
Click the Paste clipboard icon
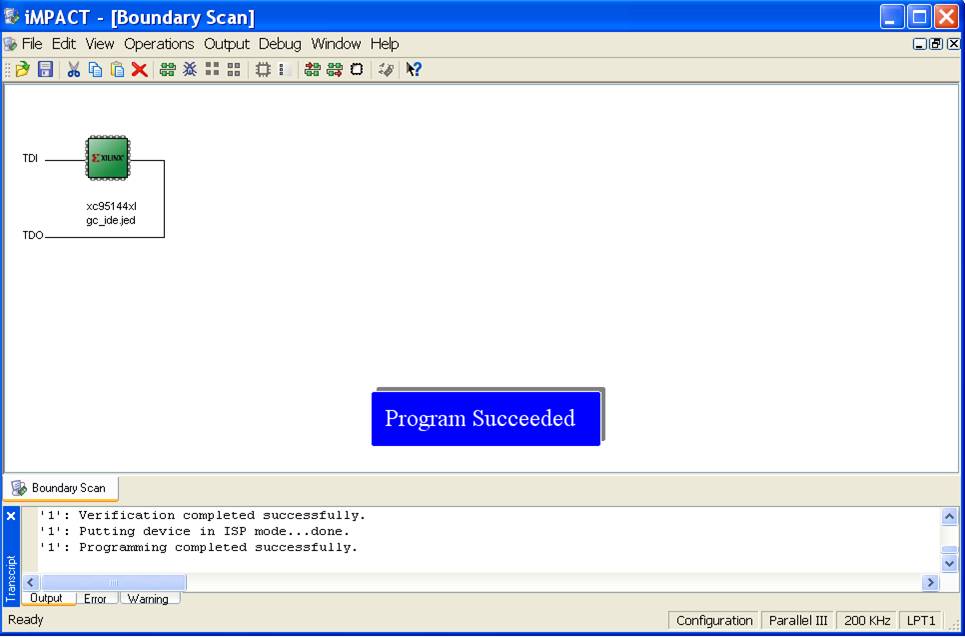point(118,70)
